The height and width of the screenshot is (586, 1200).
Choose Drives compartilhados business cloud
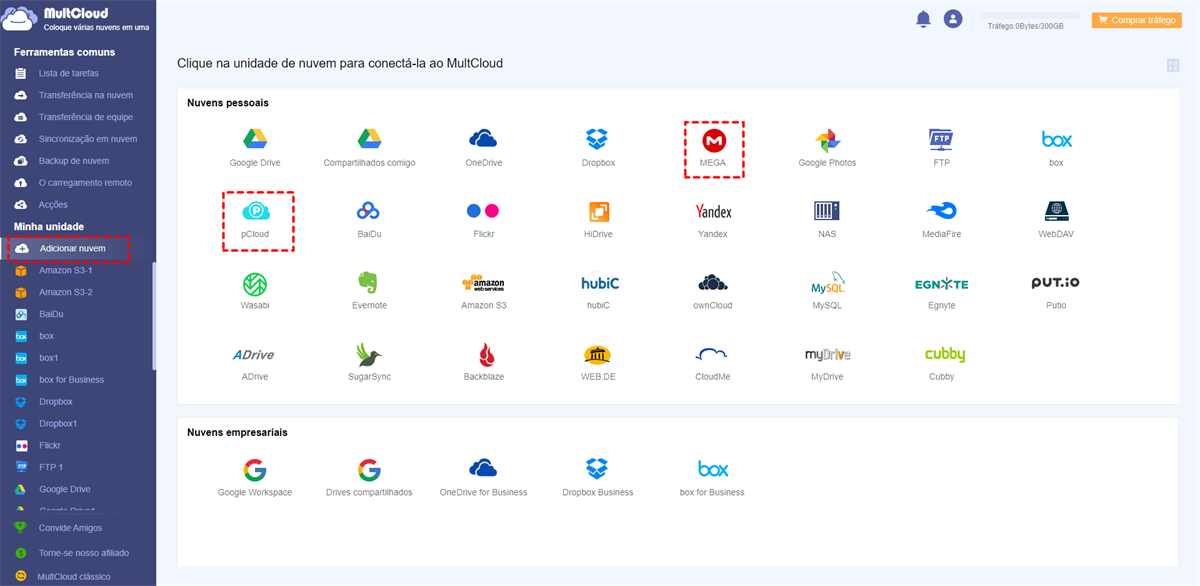pyautogui.click(x=369, y=477)
